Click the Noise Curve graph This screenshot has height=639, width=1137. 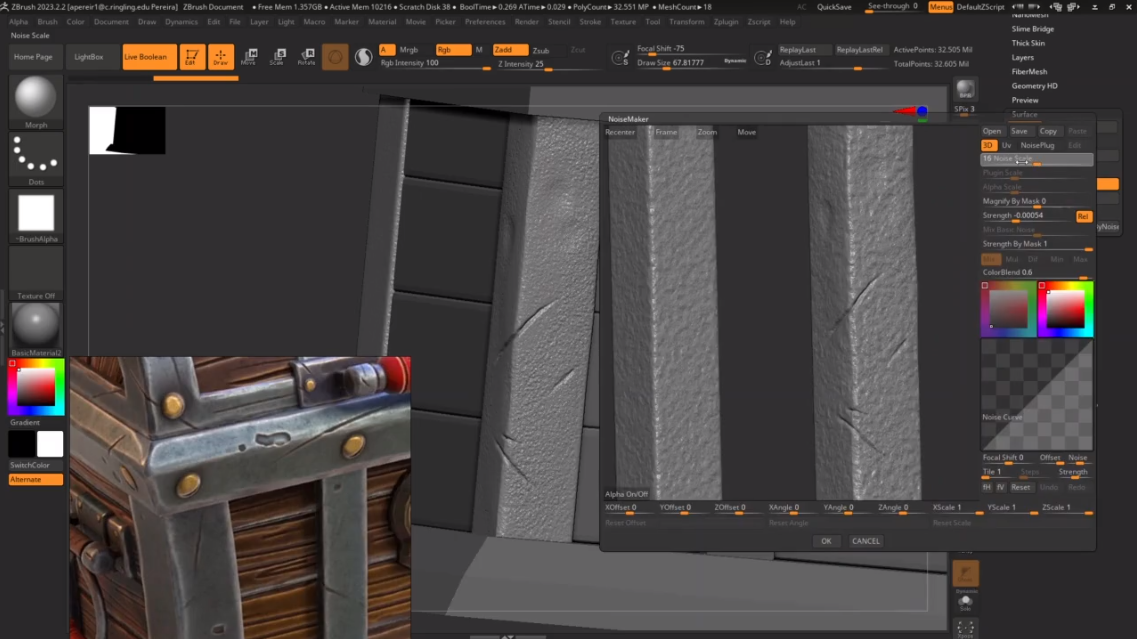[x=1037, y=396]
